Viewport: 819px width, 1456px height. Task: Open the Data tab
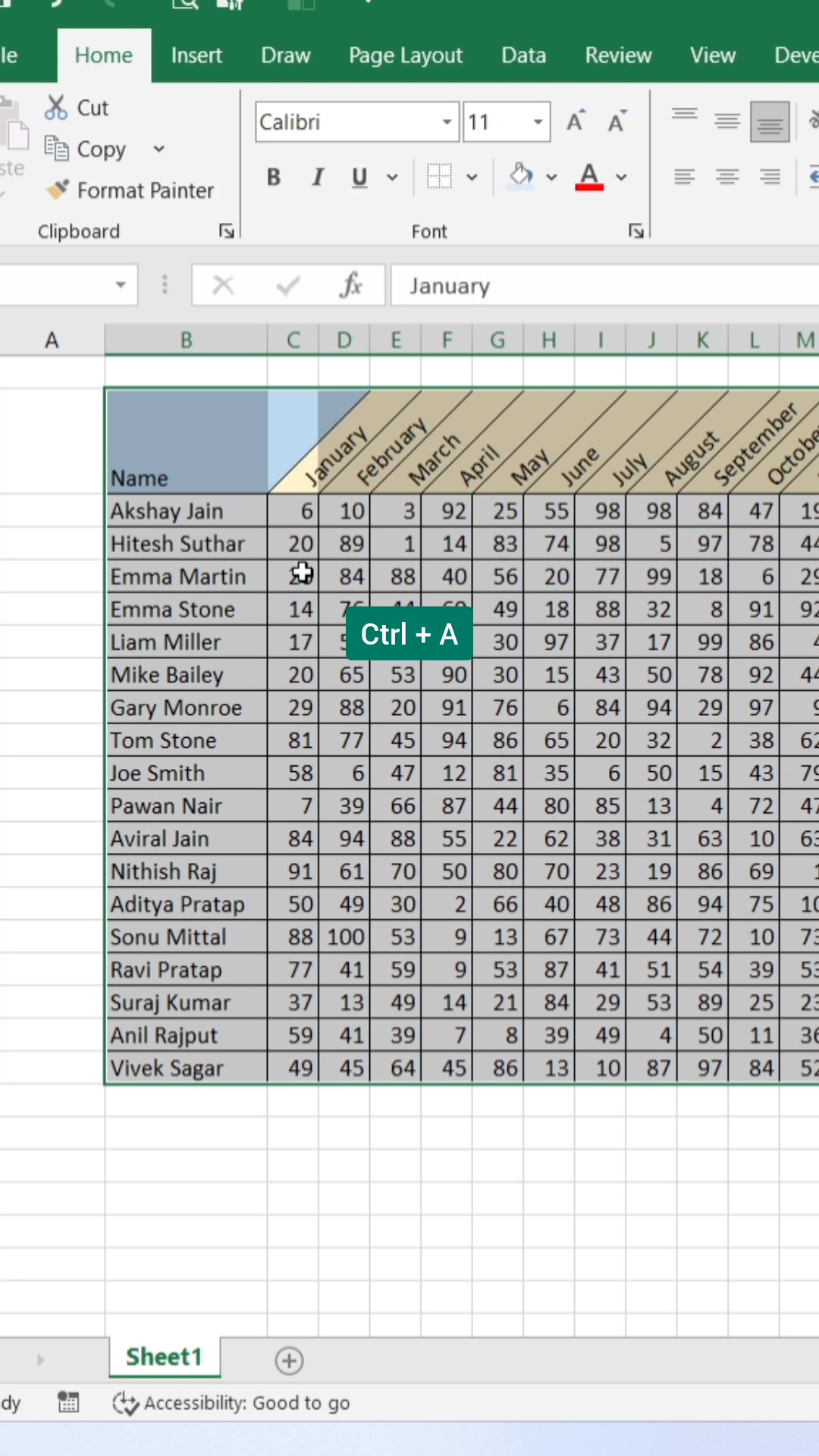[x=523, y=55]
